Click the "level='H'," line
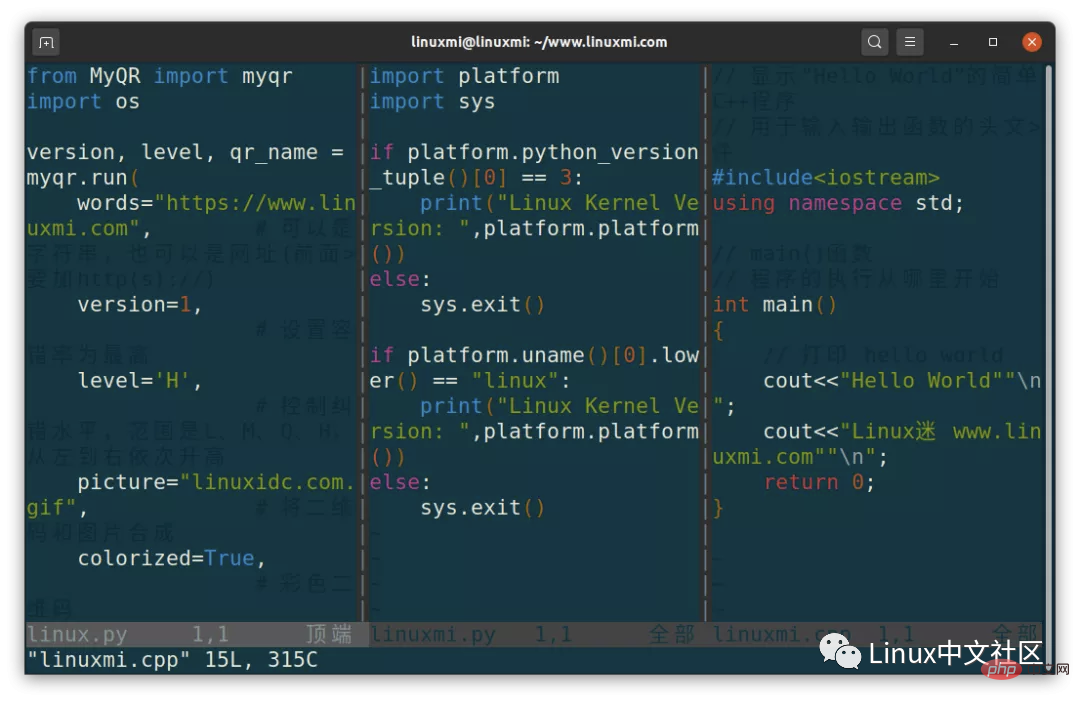The width and height of the screenshot is (1080, 702). pyautogui.click(x=139, y=380)
